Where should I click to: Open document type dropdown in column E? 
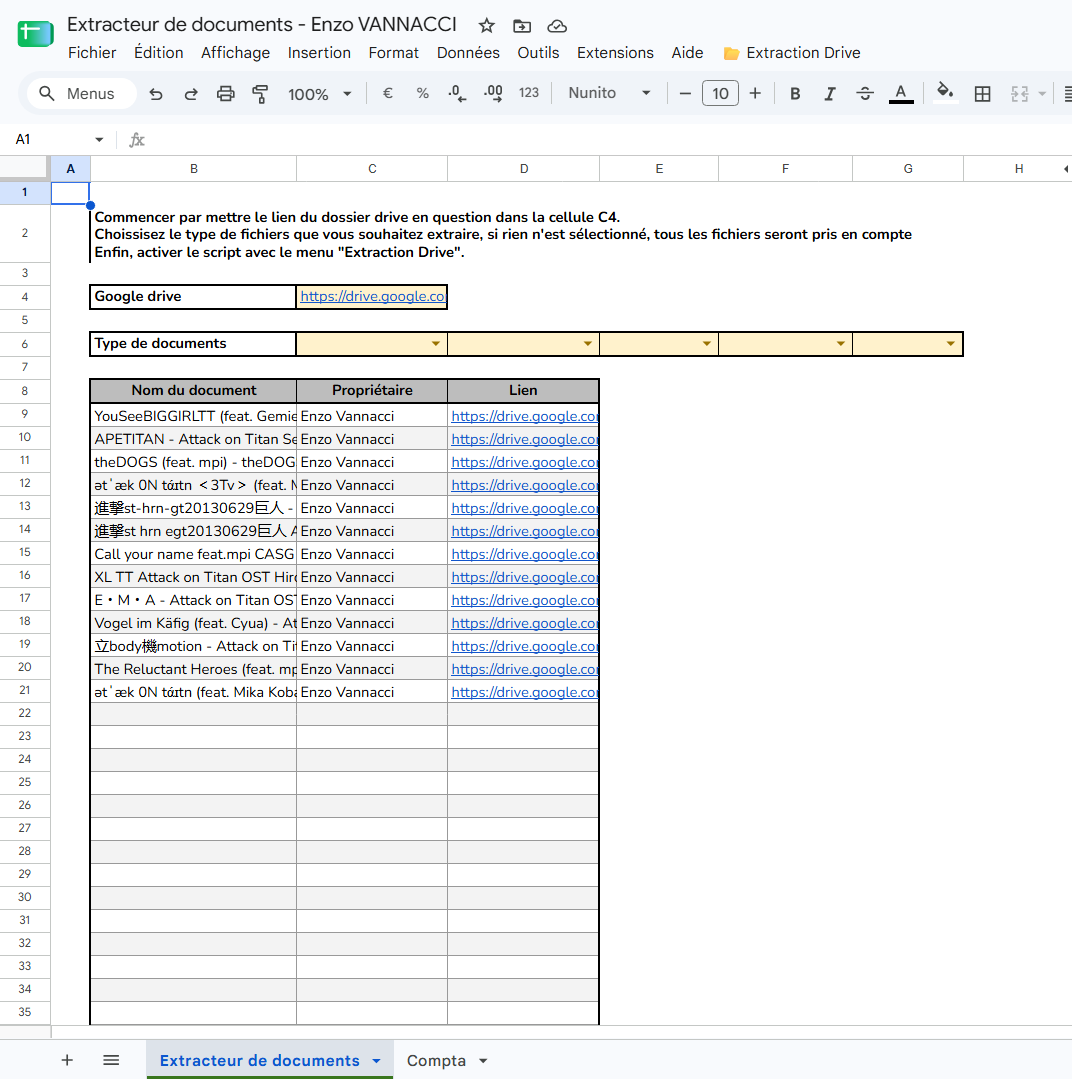707,343
